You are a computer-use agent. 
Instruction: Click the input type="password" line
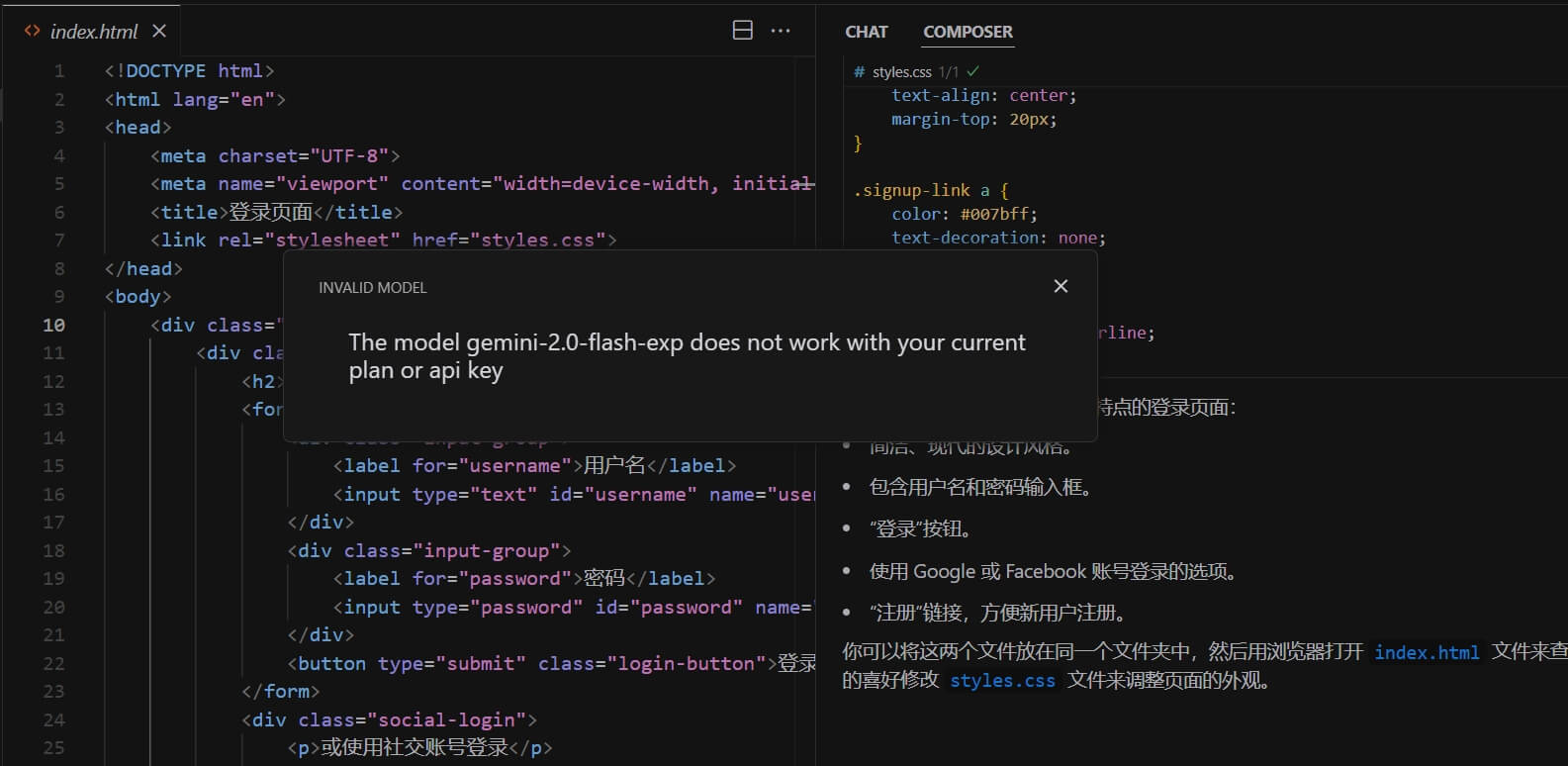[x=572, y=607]
